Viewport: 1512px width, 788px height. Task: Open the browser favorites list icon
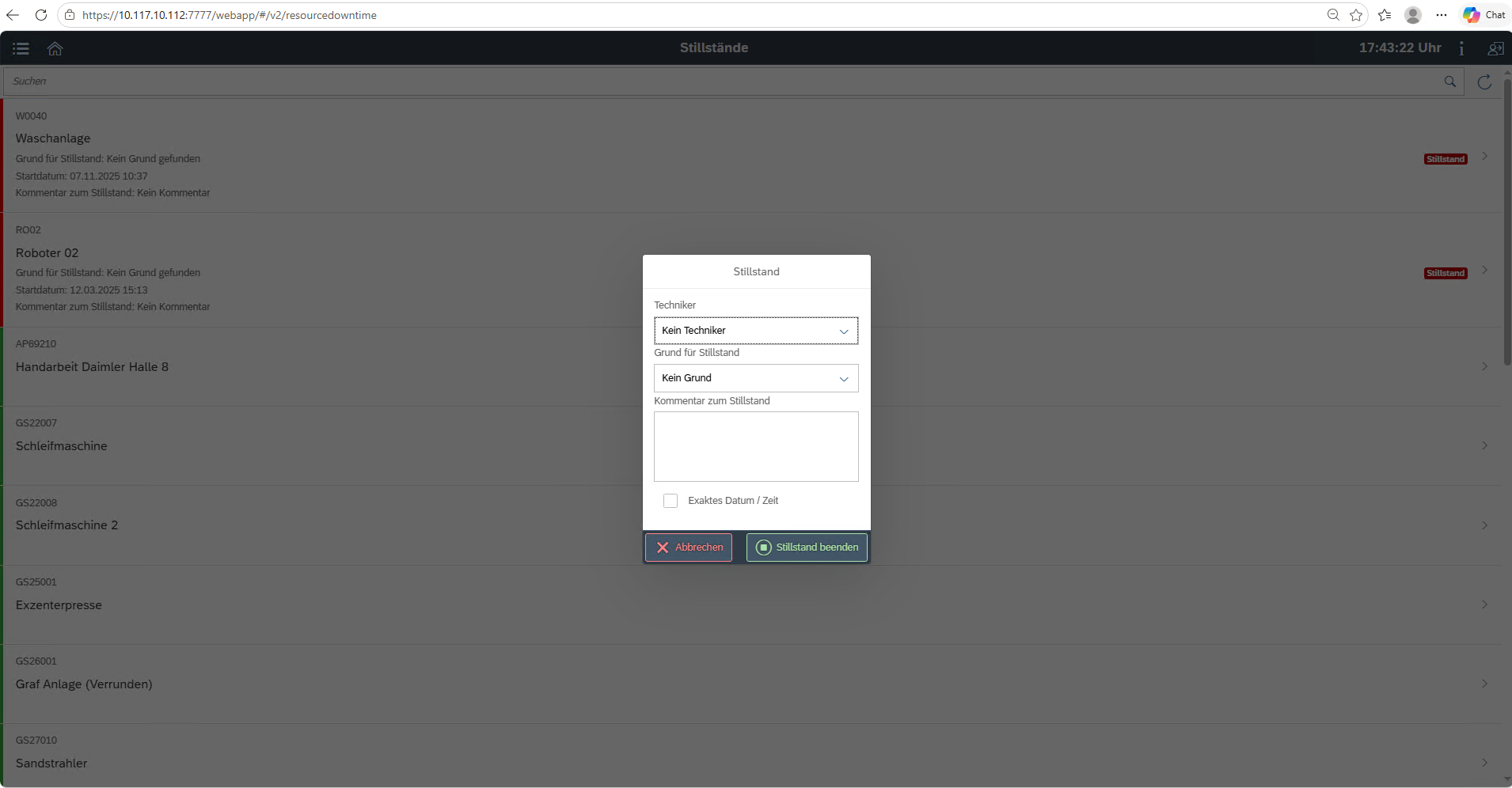[x=1385, y=15]
